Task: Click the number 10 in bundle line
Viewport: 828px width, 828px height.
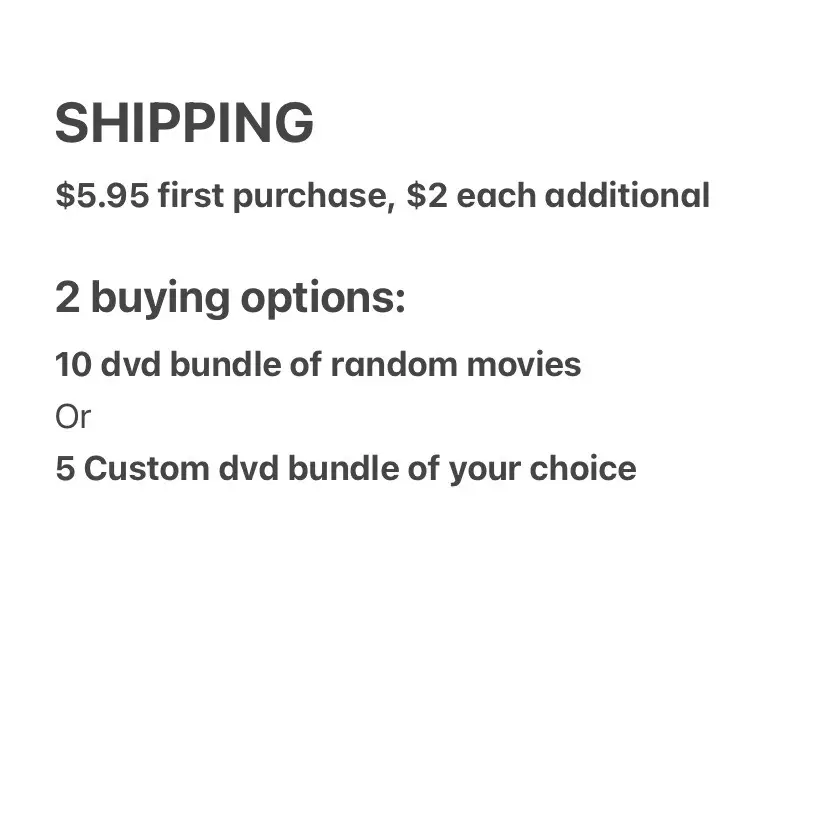Action: [73, 364]
